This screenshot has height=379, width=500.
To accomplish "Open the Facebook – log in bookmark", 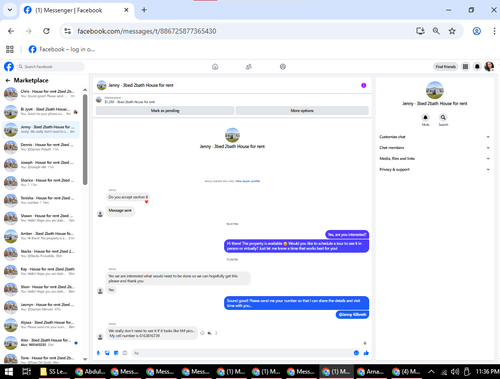I will [x=62, y=49].
